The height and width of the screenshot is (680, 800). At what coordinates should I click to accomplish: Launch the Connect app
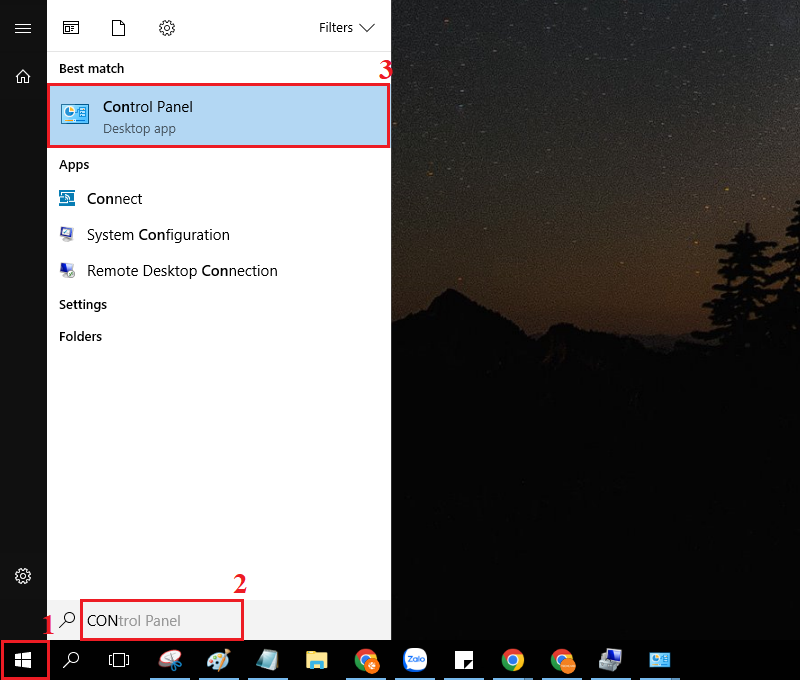pyautogui.click(x=114, y=199)
